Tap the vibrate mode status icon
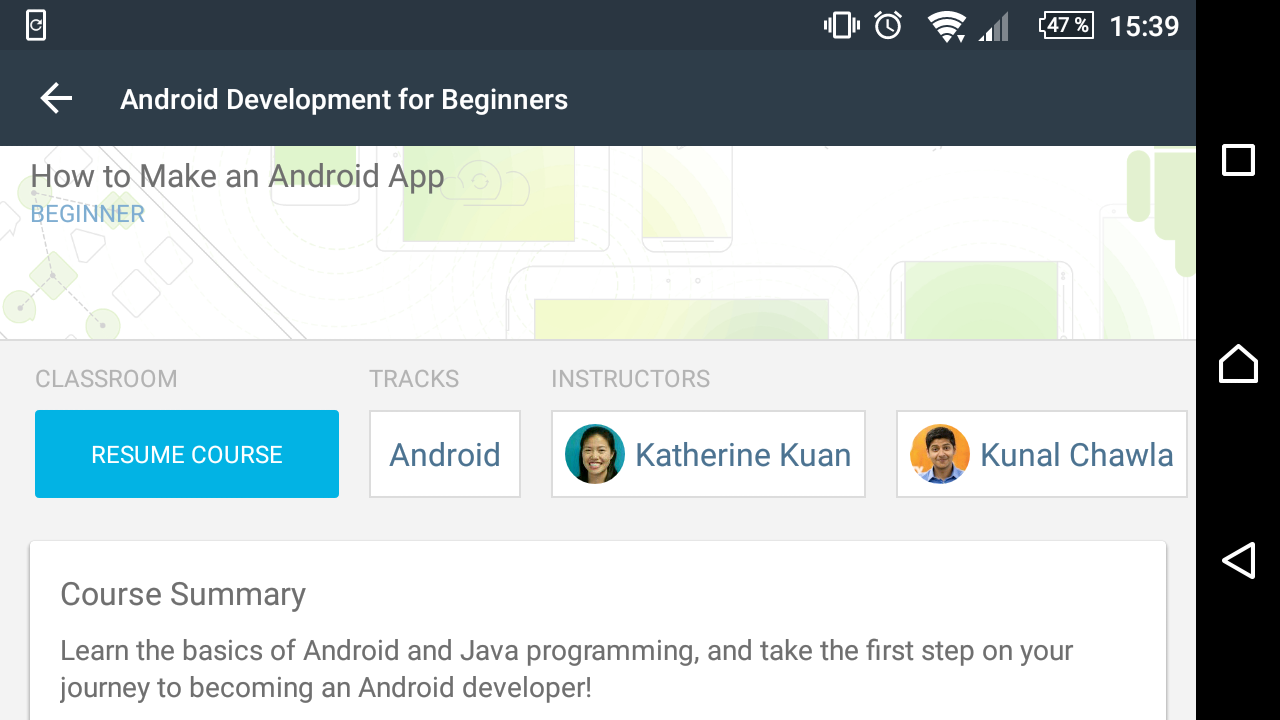Screen dimensions: 1280x720 coord(841,25)
